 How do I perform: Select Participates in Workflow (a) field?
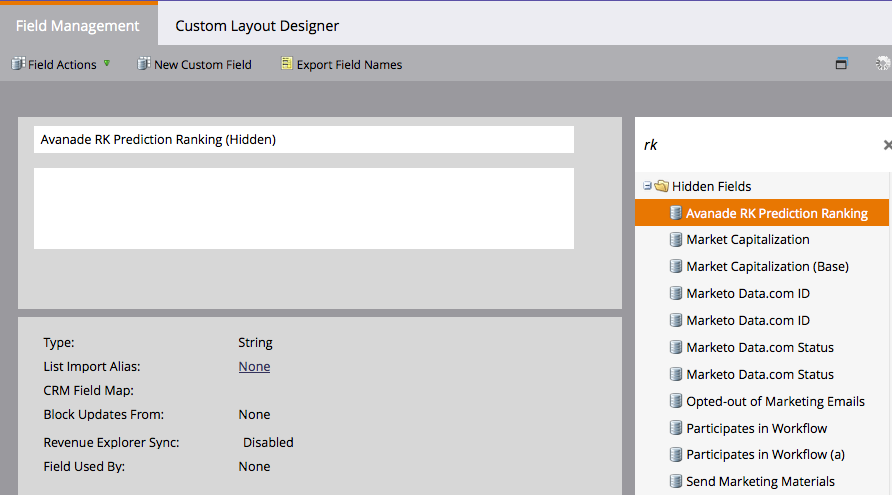pyautogui.click(x=765, y=455)
